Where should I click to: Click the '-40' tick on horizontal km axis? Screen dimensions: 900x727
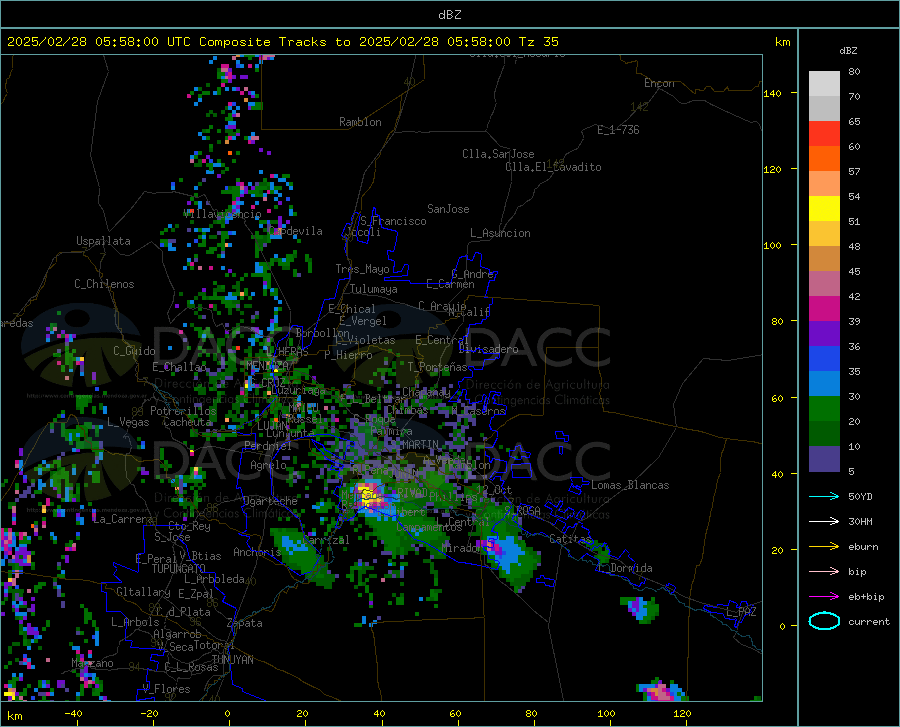click(x=73, y=713)
